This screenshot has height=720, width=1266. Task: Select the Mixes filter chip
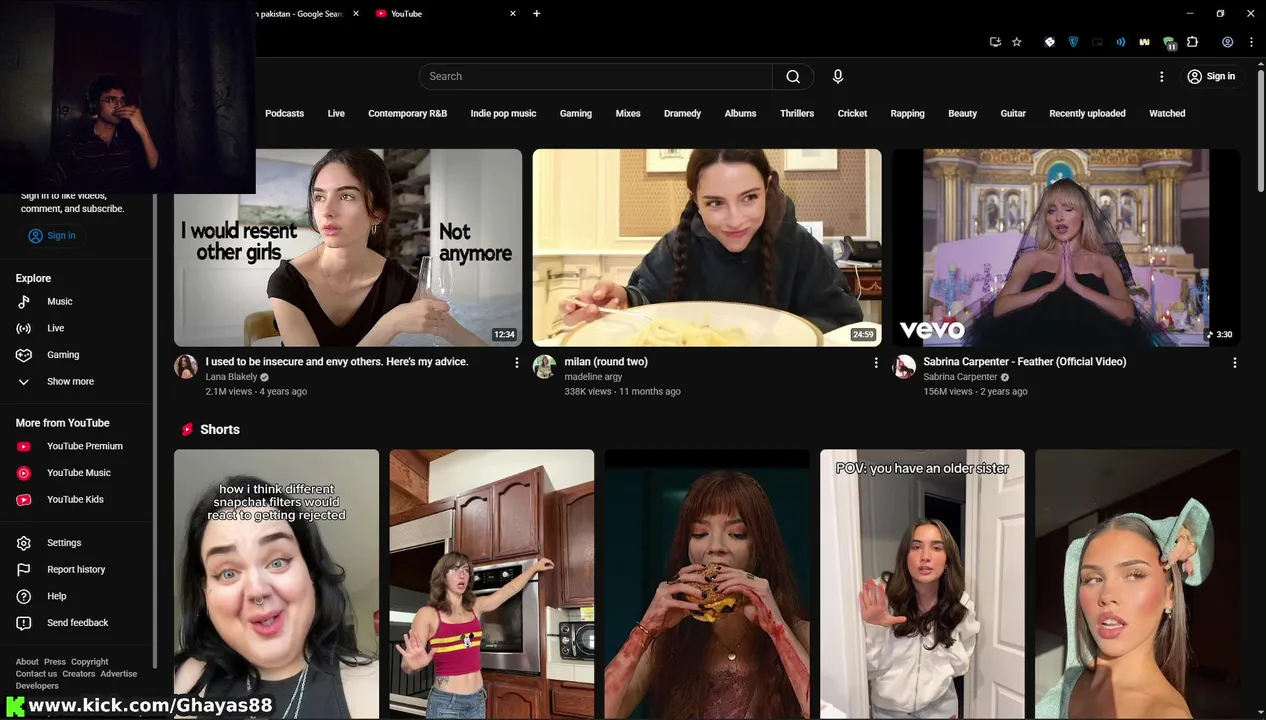pos(628,113)
